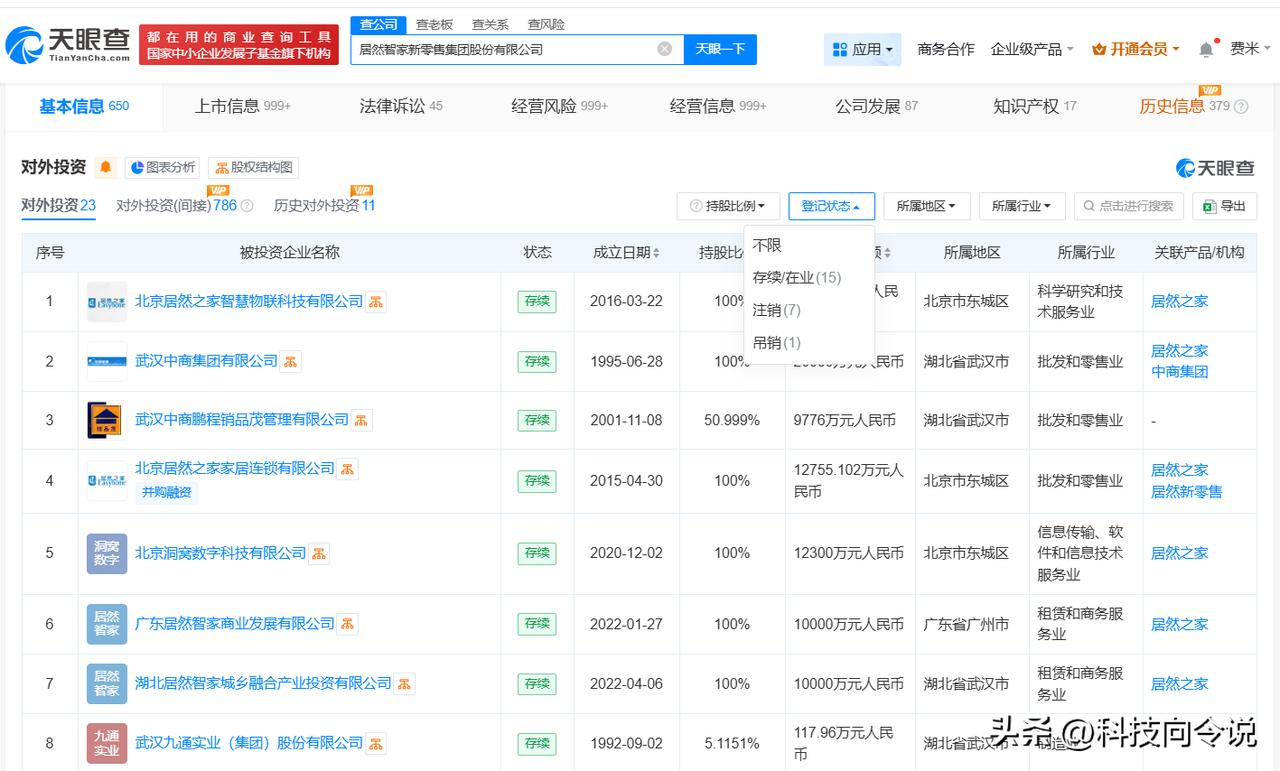Open company 广东居然智家商业发展有限公司

[x=235, y=624]
